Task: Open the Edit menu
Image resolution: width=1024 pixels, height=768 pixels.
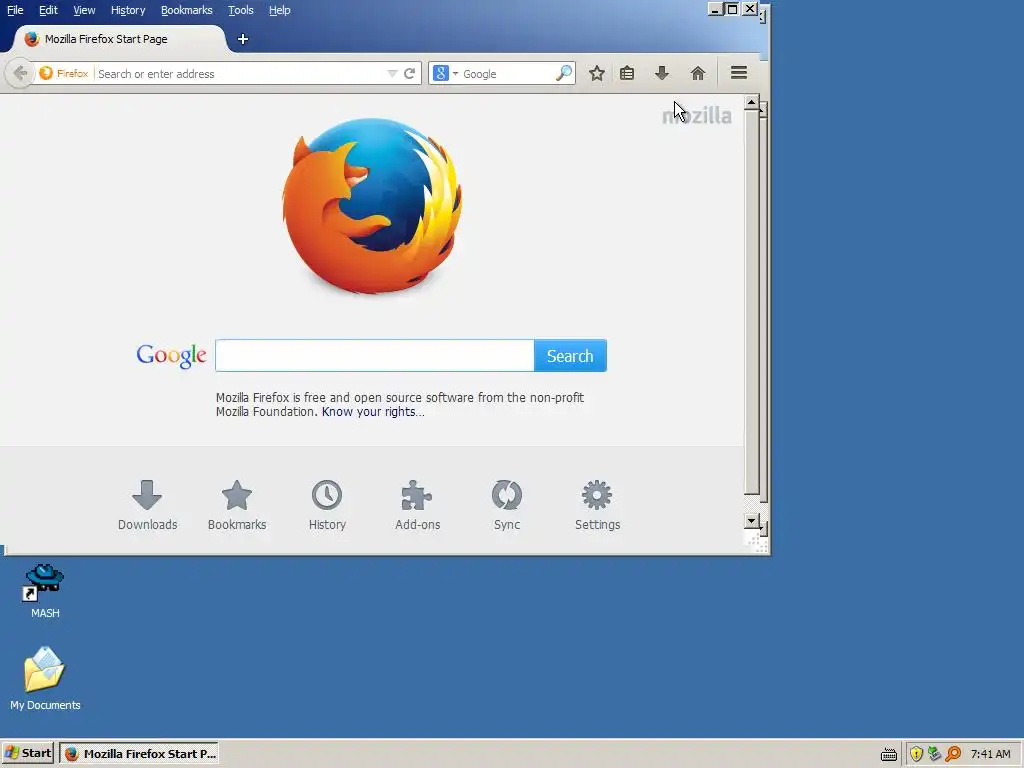Action: (48, 10)
